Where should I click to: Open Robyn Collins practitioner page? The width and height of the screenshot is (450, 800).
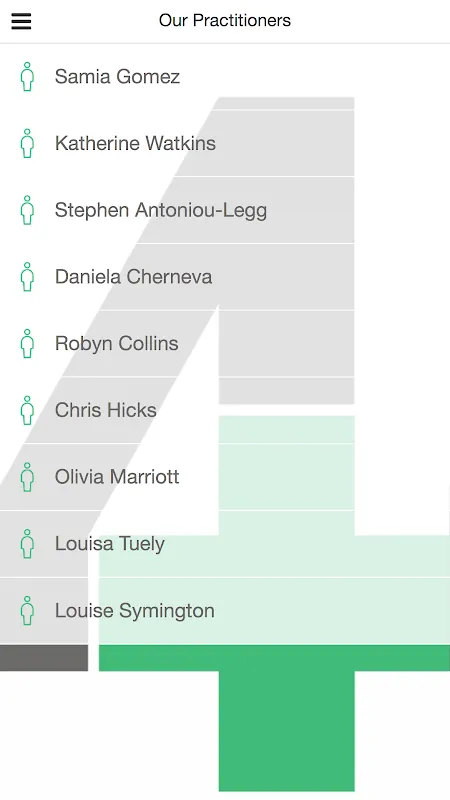225,344
